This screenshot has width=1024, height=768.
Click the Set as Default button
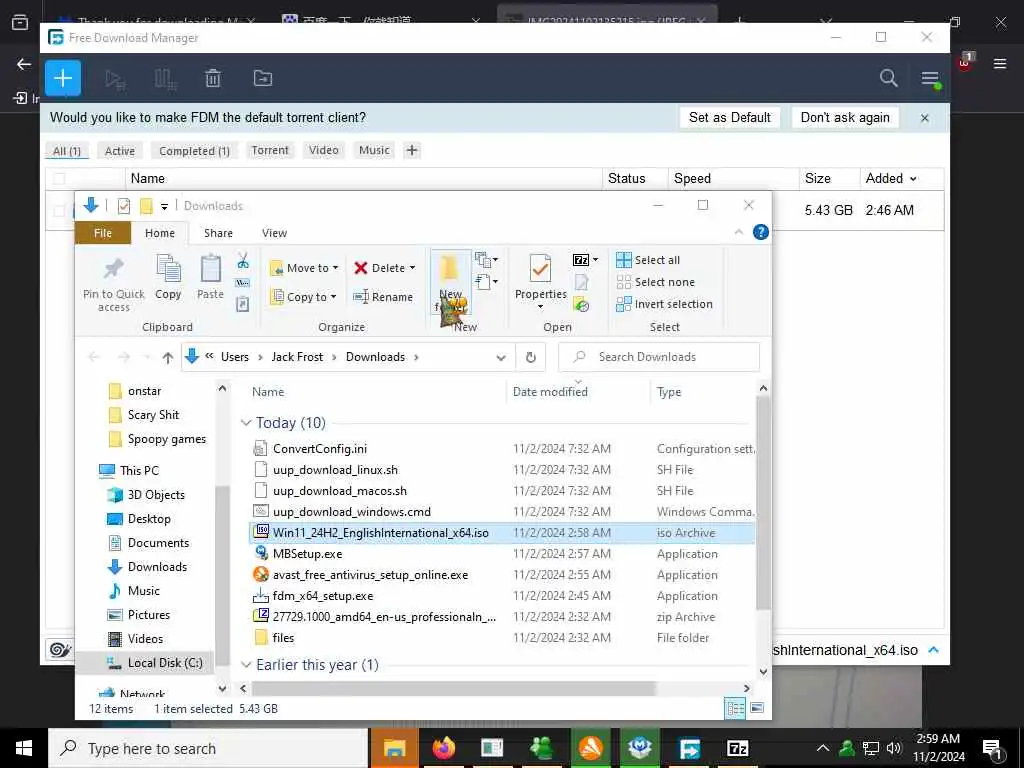pos(729,118)
